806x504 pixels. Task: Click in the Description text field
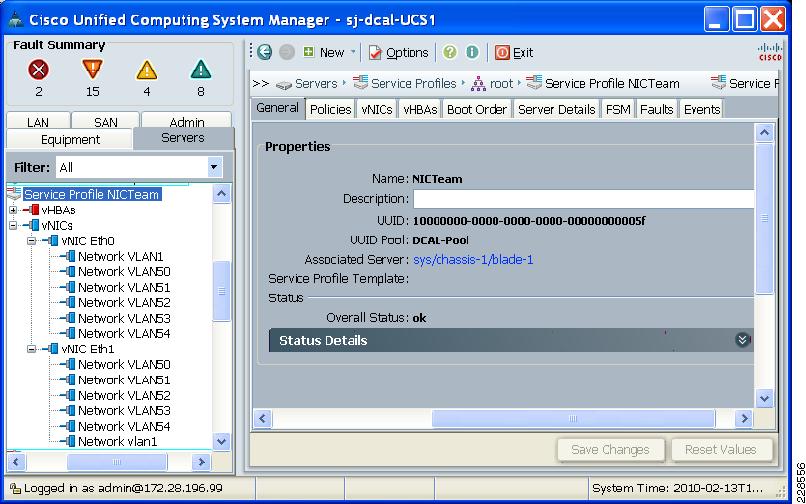pos(583,199)
